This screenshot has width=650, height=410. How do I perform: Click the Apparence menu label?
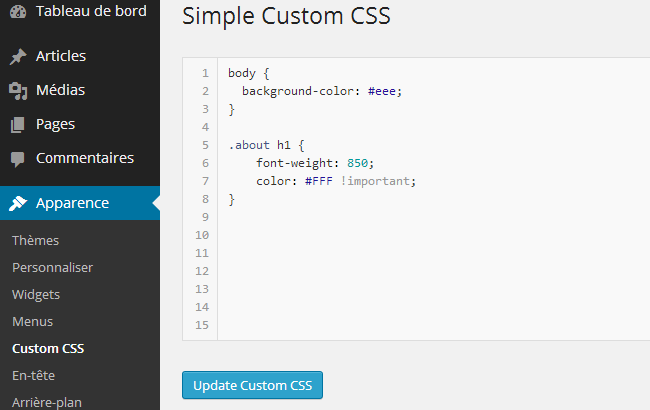coord(73,203)
